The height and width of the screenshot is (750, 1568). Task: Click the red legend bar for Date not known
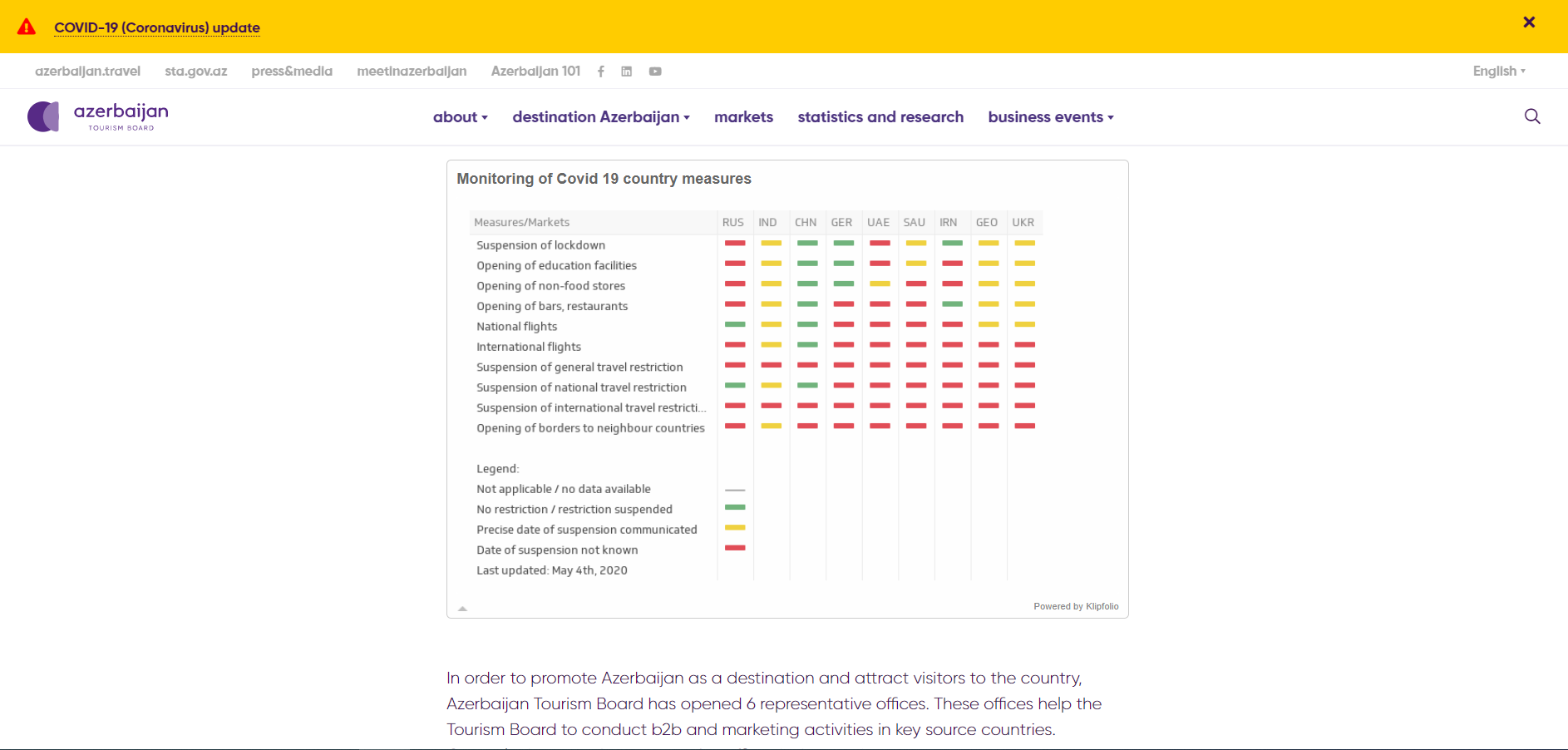coord(735,548)
